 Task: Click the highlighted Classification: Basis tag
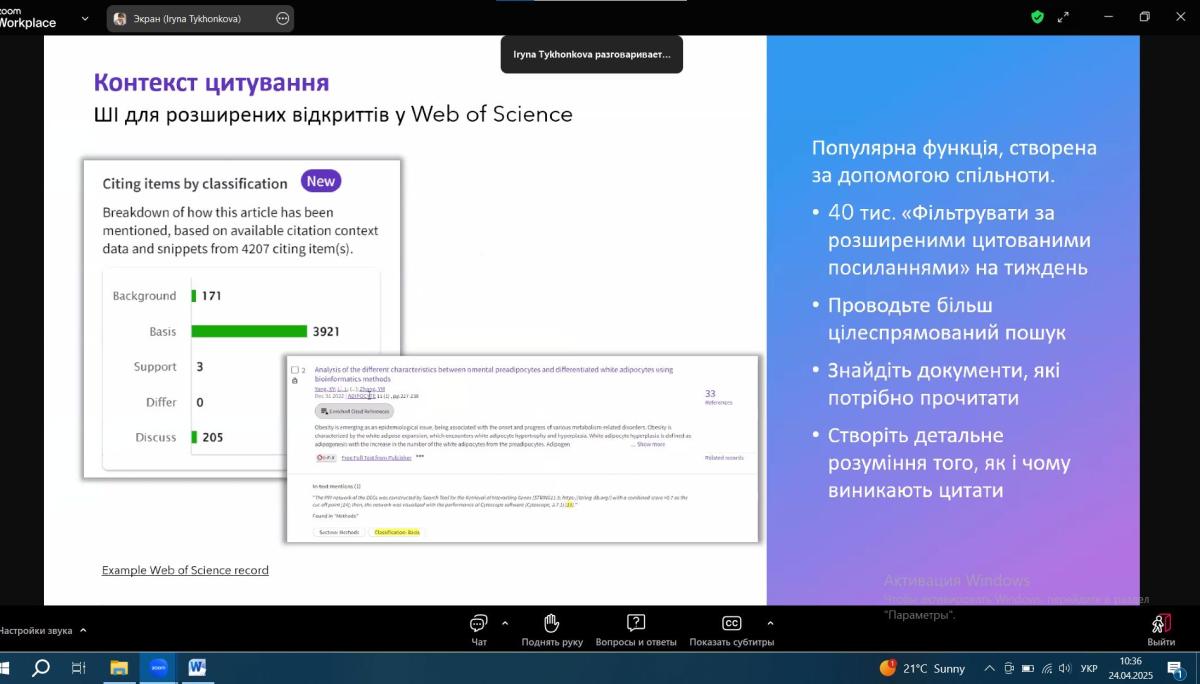pos(397,532)
